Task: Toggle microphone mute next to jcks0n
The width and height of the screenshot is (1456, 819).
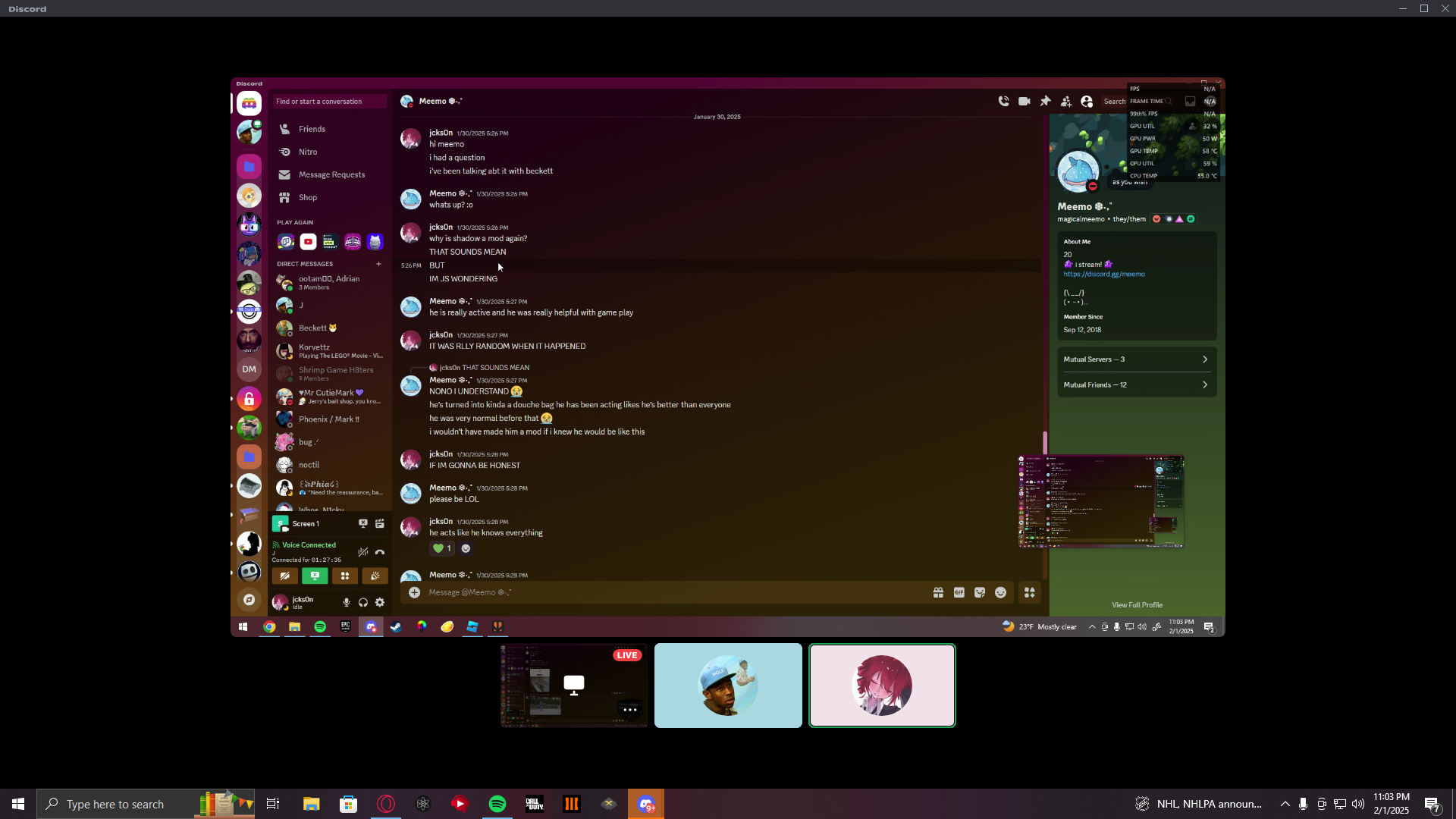Action: click(x=347, y=603)
